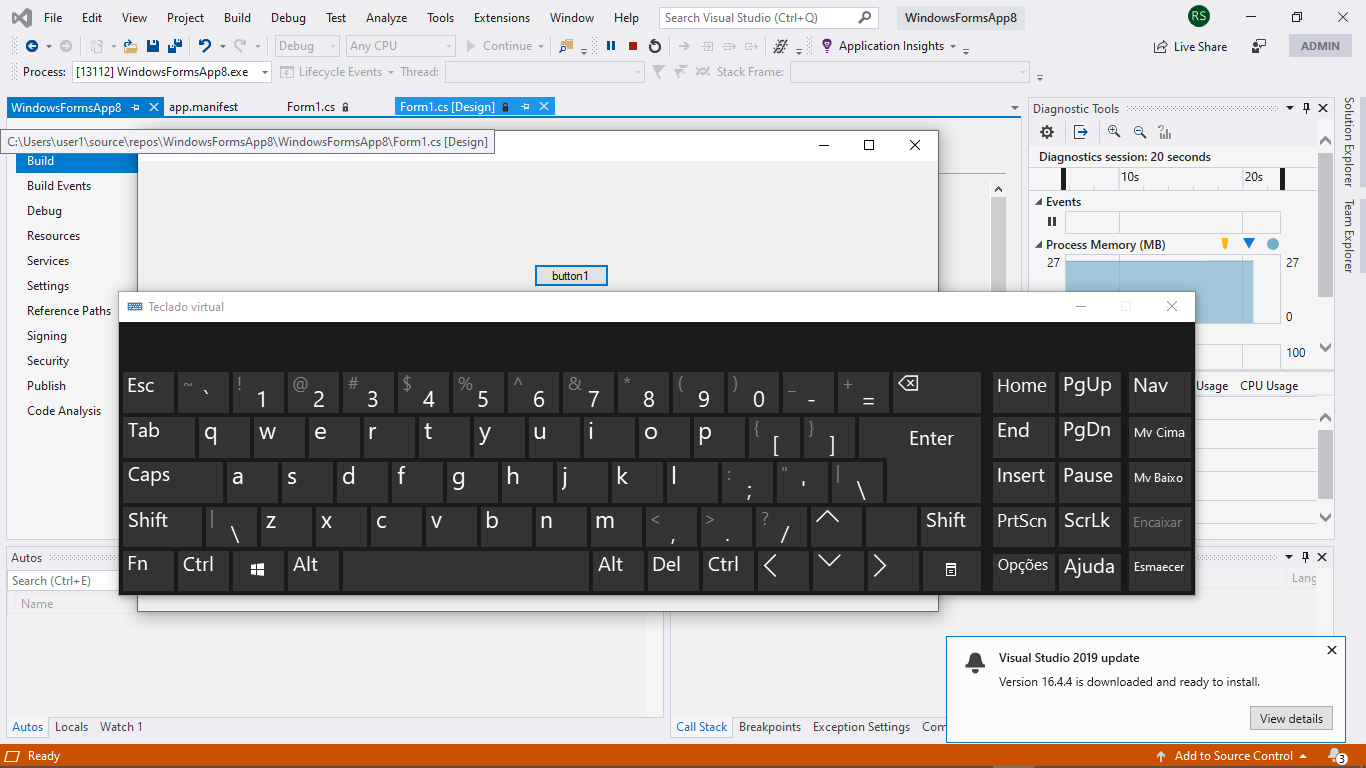
Task: Pin the Diagnostic Tools panel
Action: click(x=1305, y=108)
